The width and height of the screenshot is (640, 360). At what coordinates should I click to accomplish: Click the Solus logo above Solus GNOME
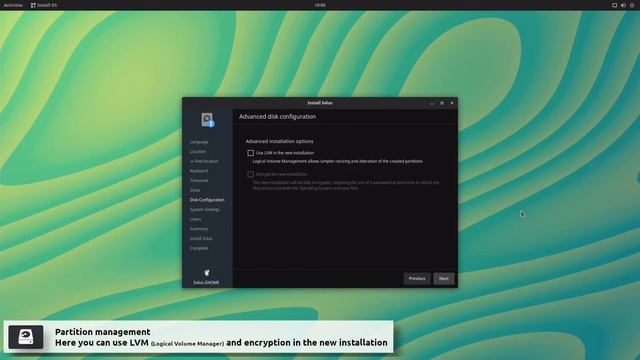click(x=207, y=273)
